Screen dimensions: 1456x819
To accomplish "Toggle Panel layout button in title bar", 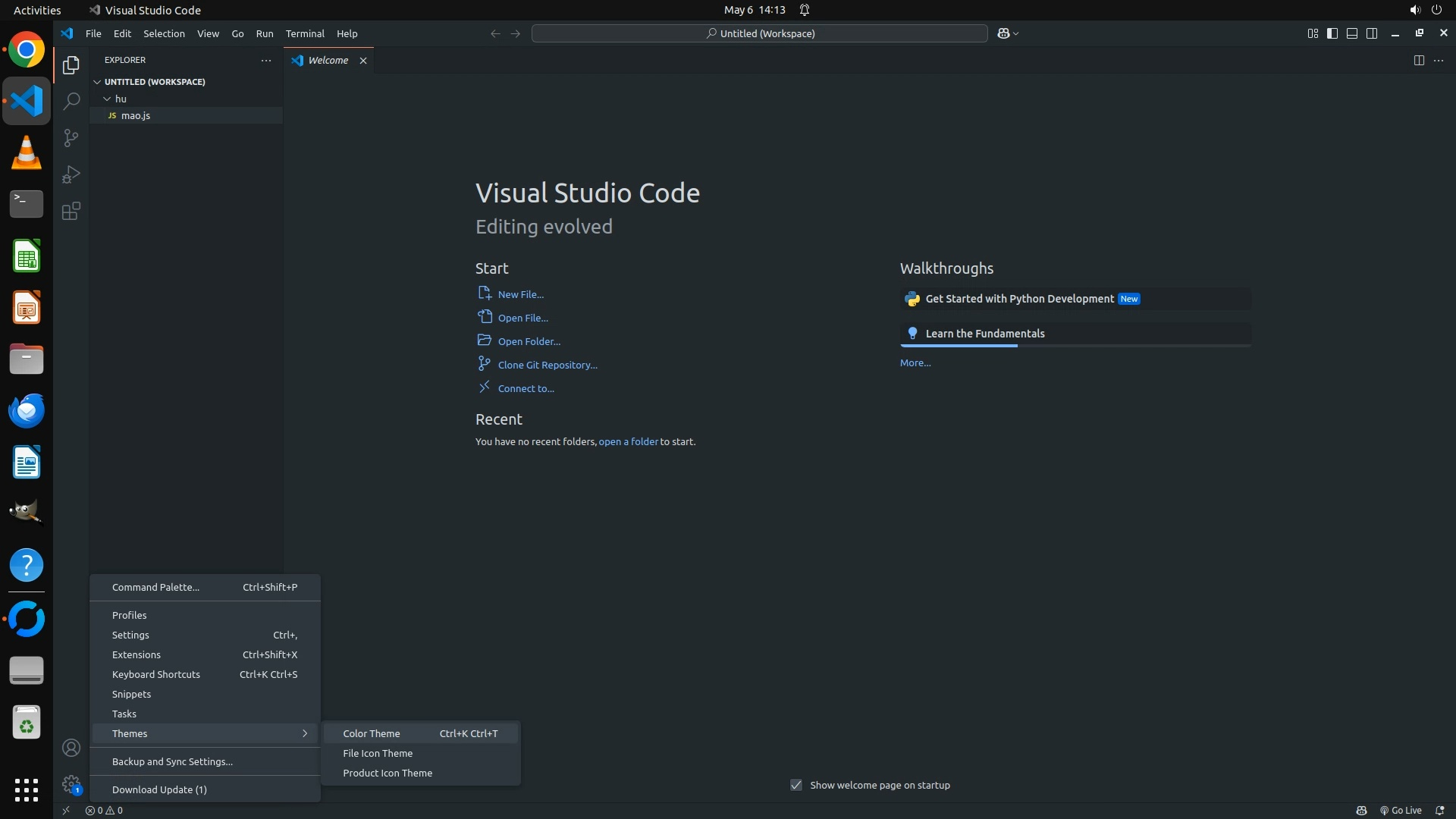I will tap(1352, 33).
